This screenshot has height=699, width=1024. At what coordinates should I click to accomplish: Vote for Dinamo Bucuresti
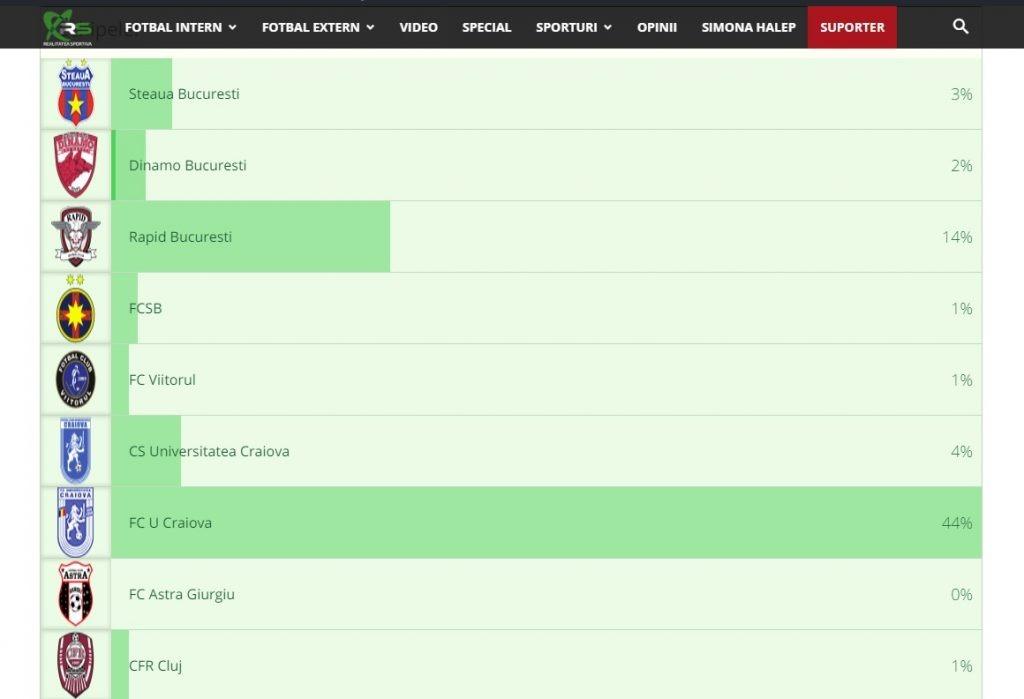point(546,165)
